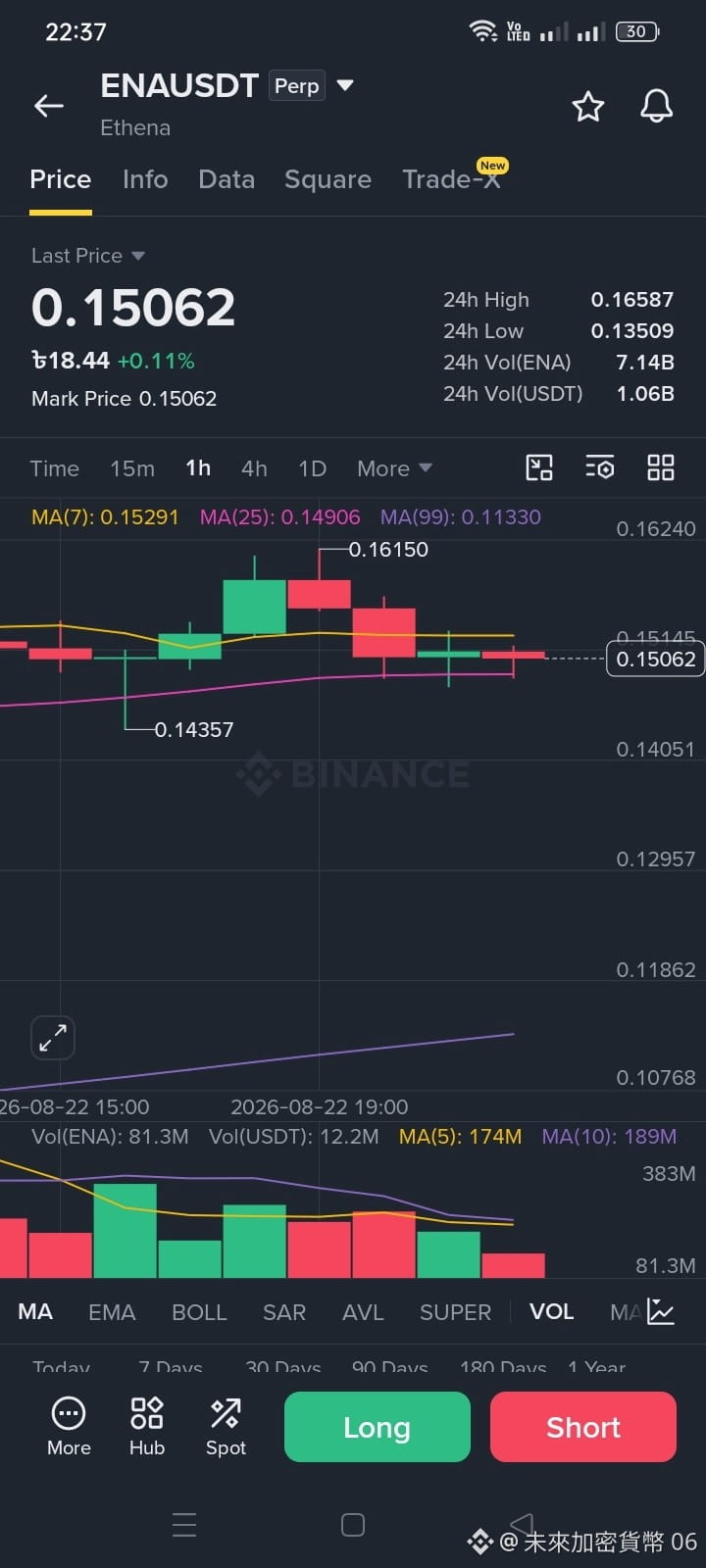Expand the chart to fullscreen
The width and height of the screenshot is (706, 1568).
click(53, 1038)
